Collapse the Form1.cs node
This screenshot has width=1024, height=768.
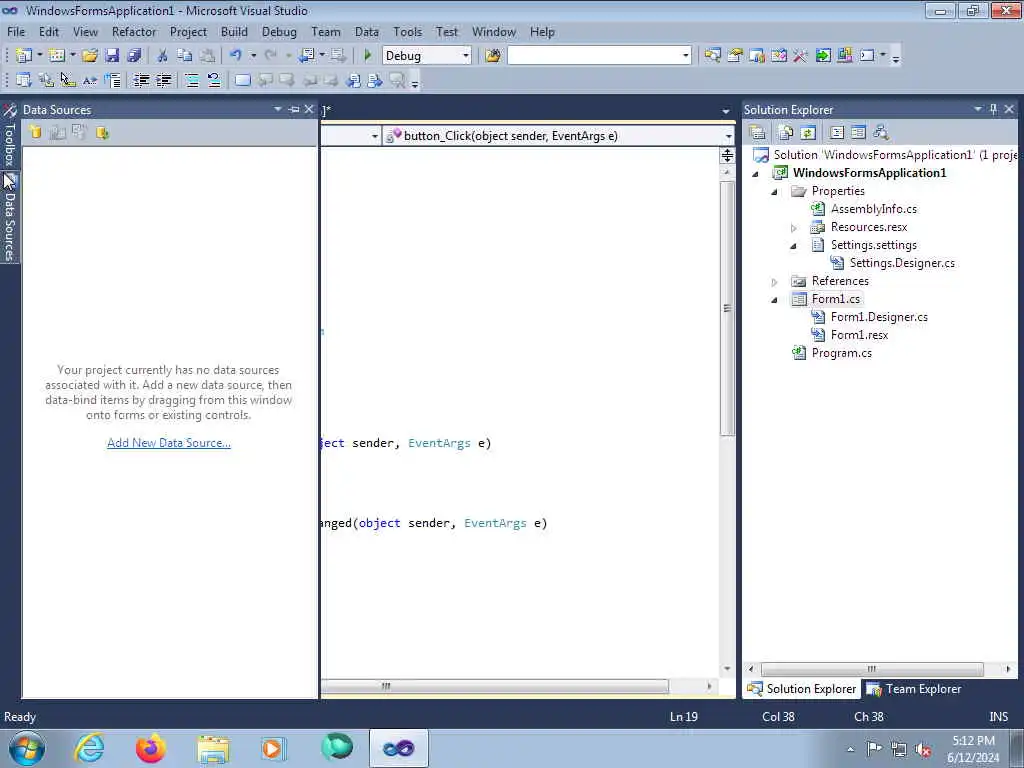tap(775, 300)
